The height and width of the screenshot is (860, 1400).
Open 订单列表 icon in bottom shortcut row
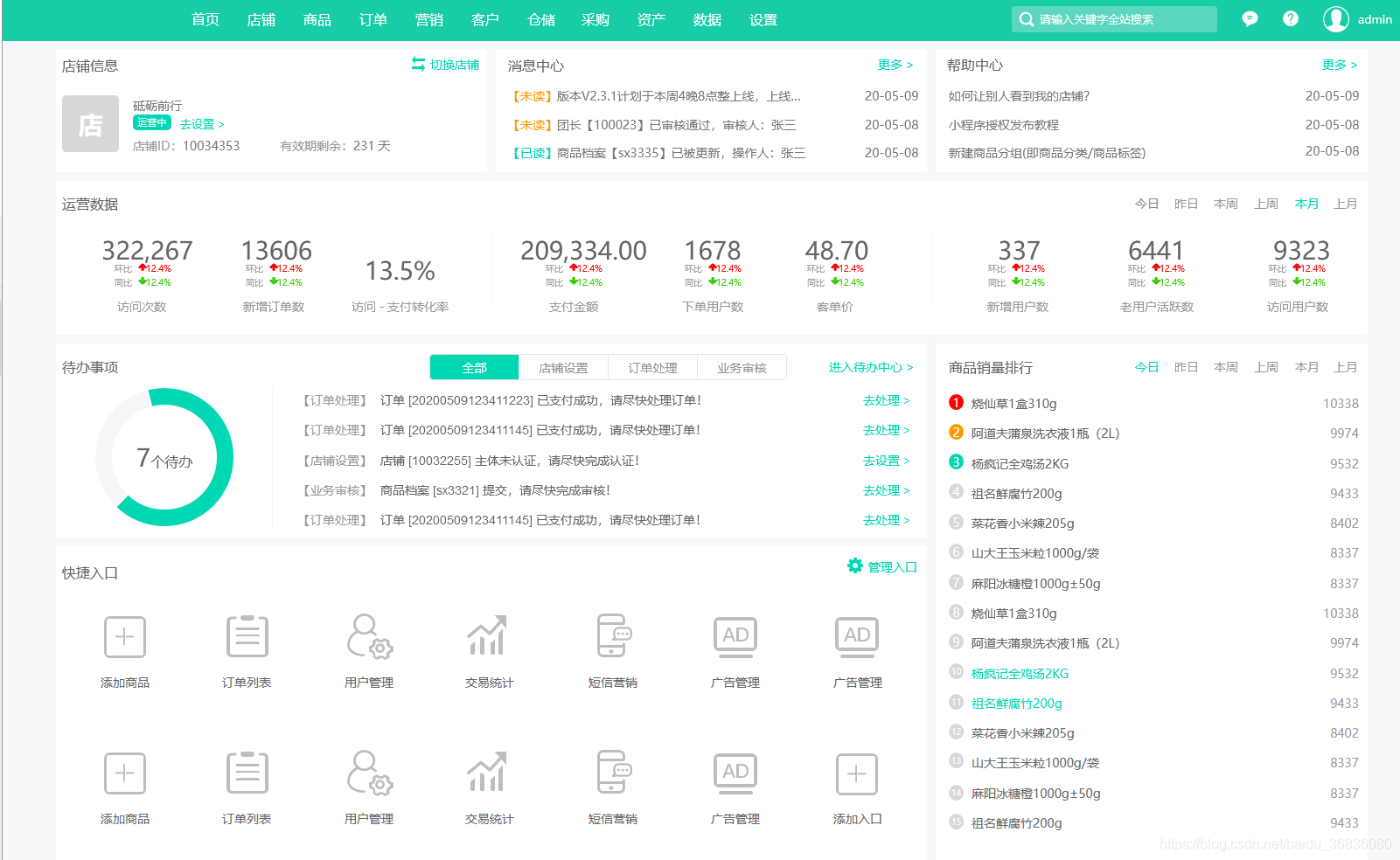(247, 773)
